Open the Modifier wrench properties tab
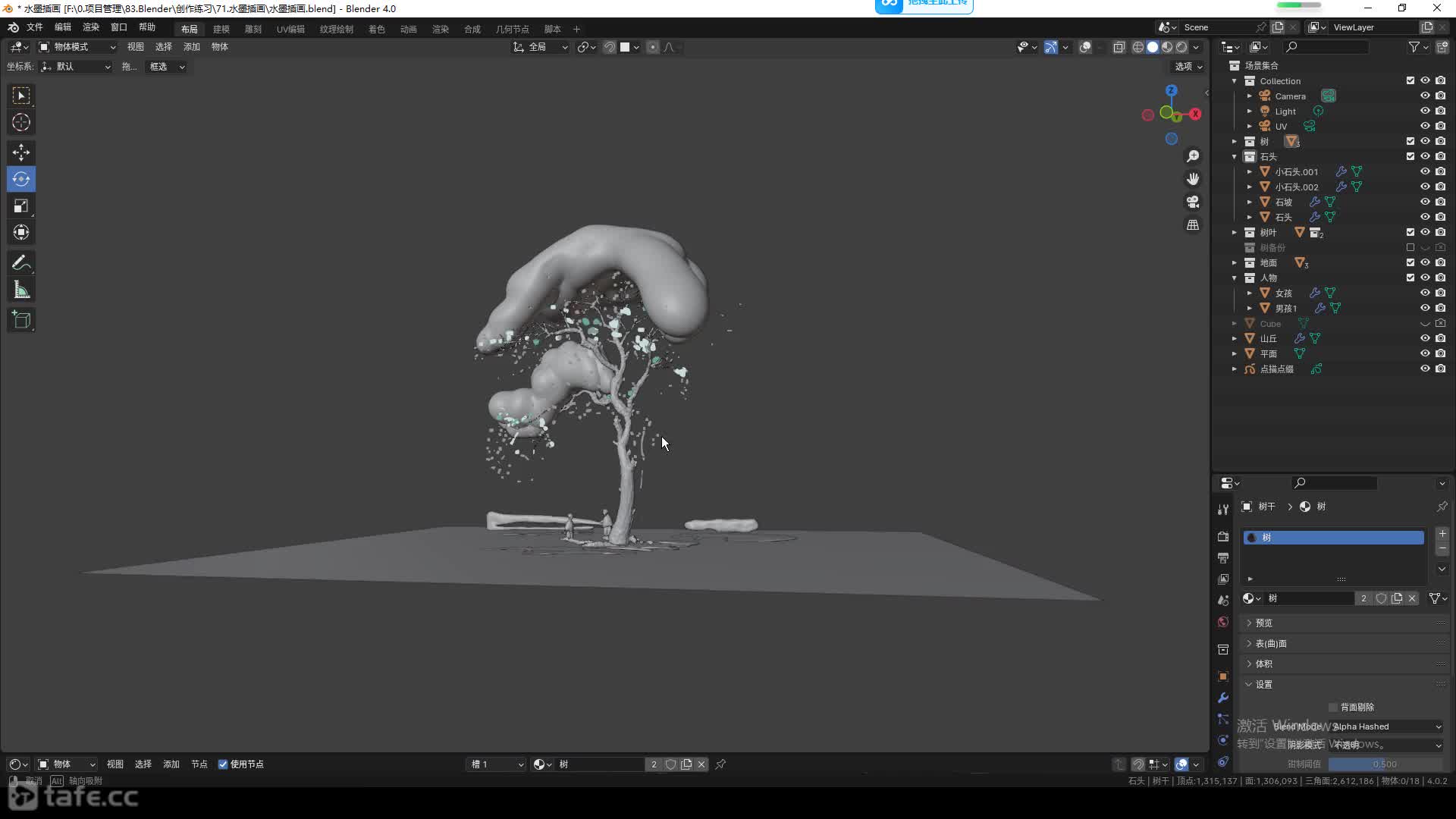1456x819 pixels. (x=1222, y=698)
